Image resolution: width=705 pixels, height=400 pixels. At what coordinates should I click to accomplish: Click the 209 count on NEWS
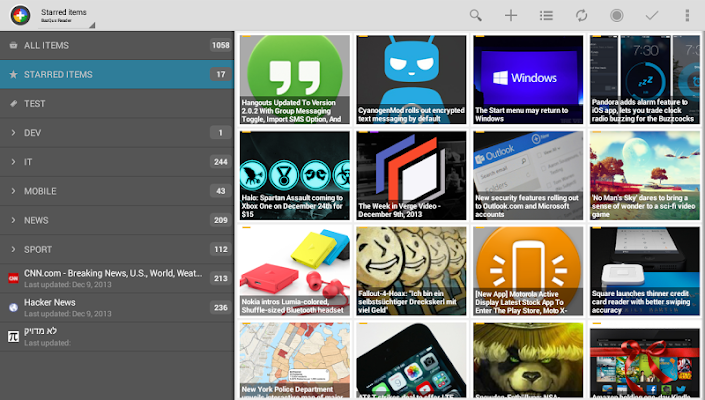(221, 220)
